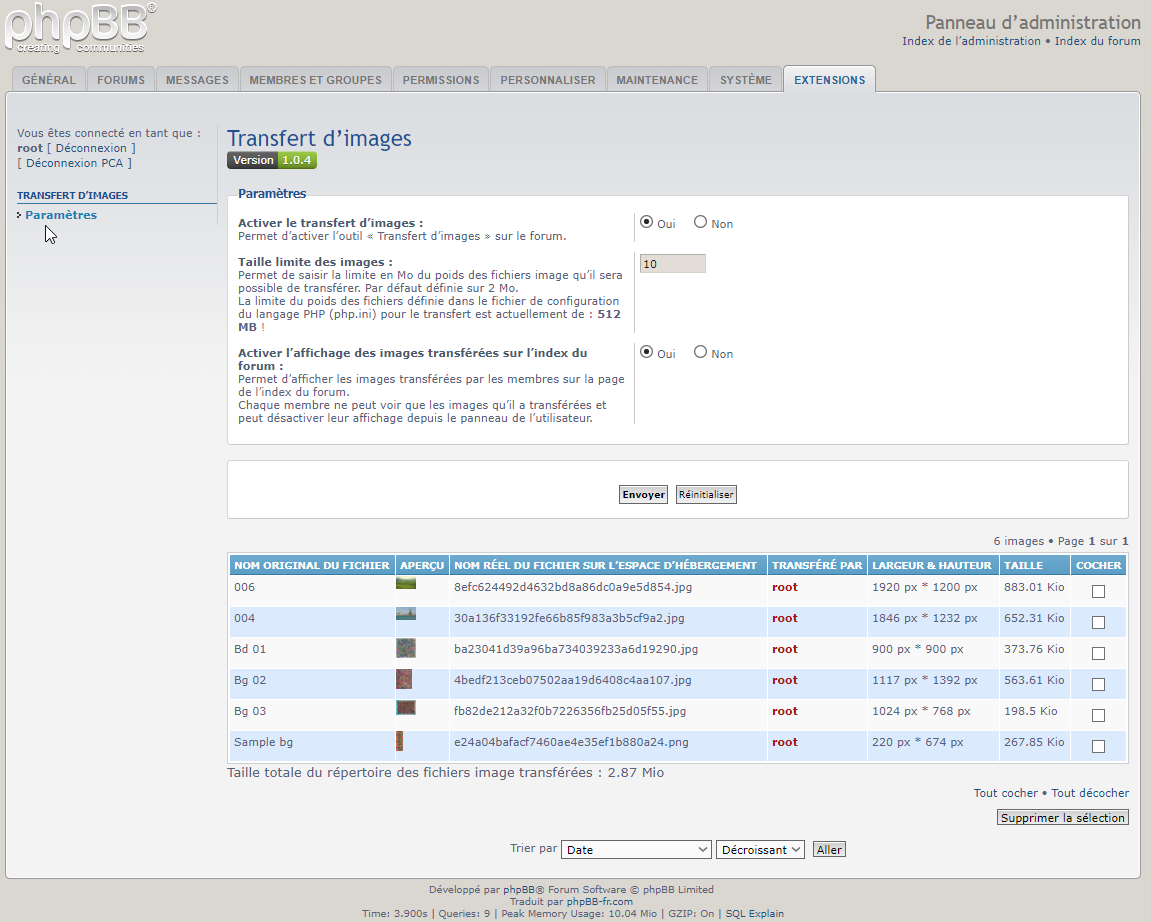This screenshot has width=1151, height=922.
Task: Open thumbnail preview of Sample bg
Action: pyautogui.click(x=400, y=741)
